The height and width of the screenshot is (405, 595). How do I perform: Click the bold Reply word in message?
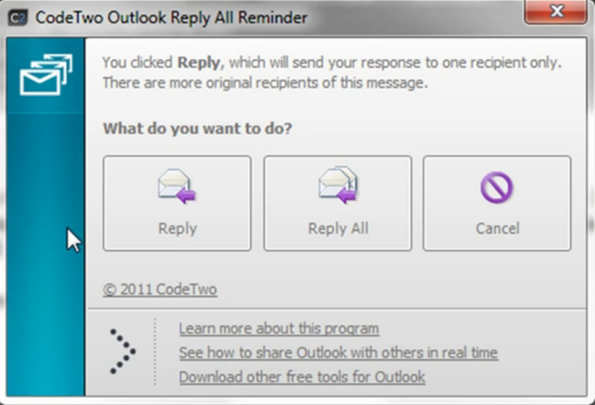tap(200, 63)
